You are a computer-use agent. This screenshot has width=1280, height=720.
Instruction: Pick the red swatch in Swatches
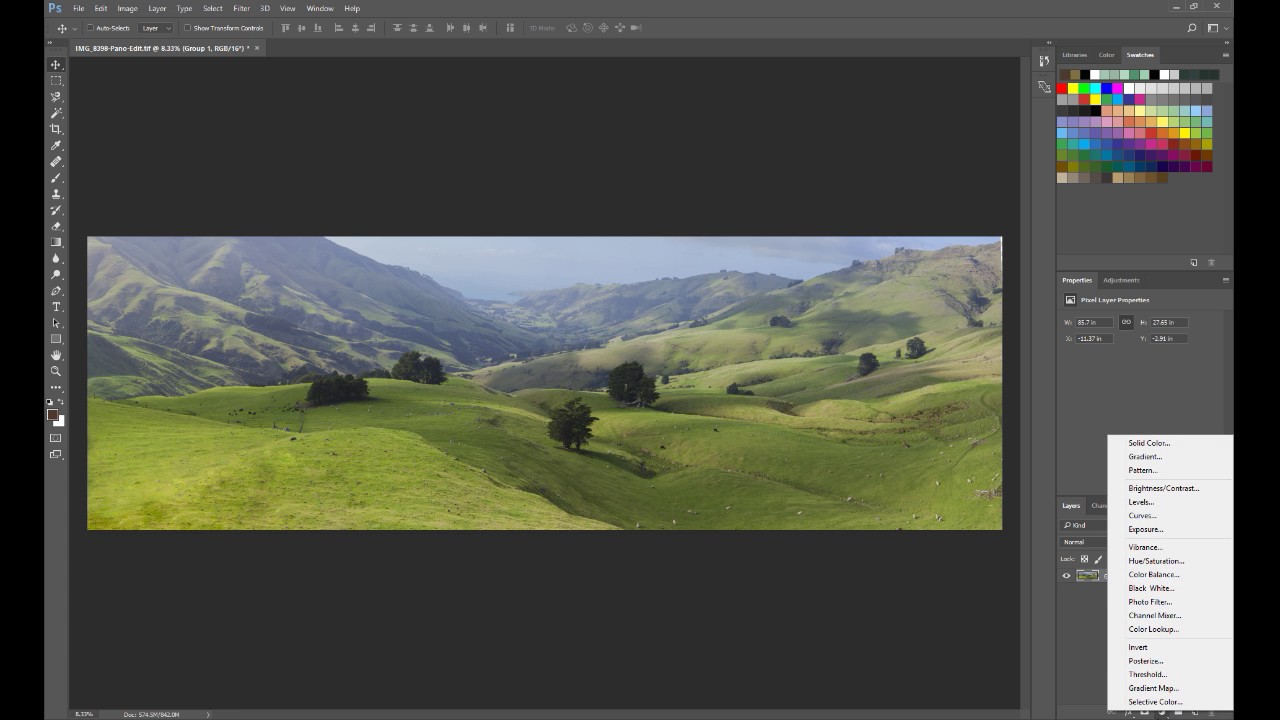click(x=1062, y=88)
